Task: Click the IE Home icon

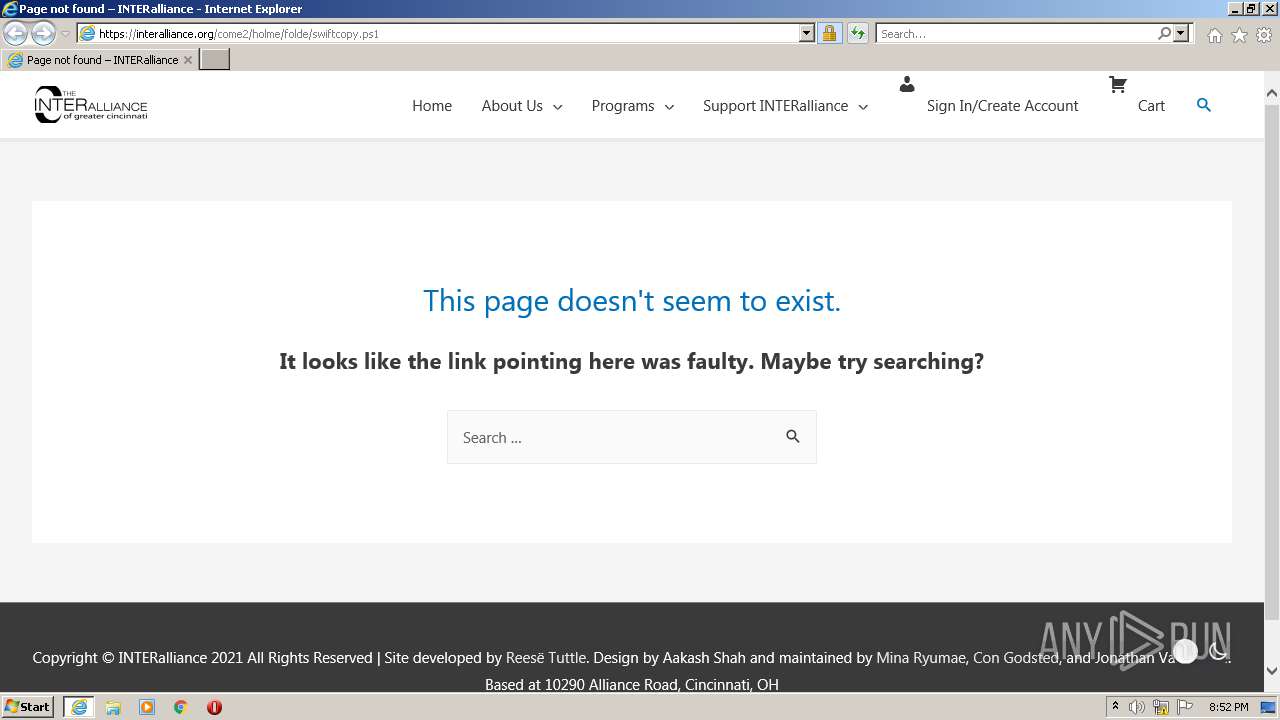Action: click(1214, 35)
